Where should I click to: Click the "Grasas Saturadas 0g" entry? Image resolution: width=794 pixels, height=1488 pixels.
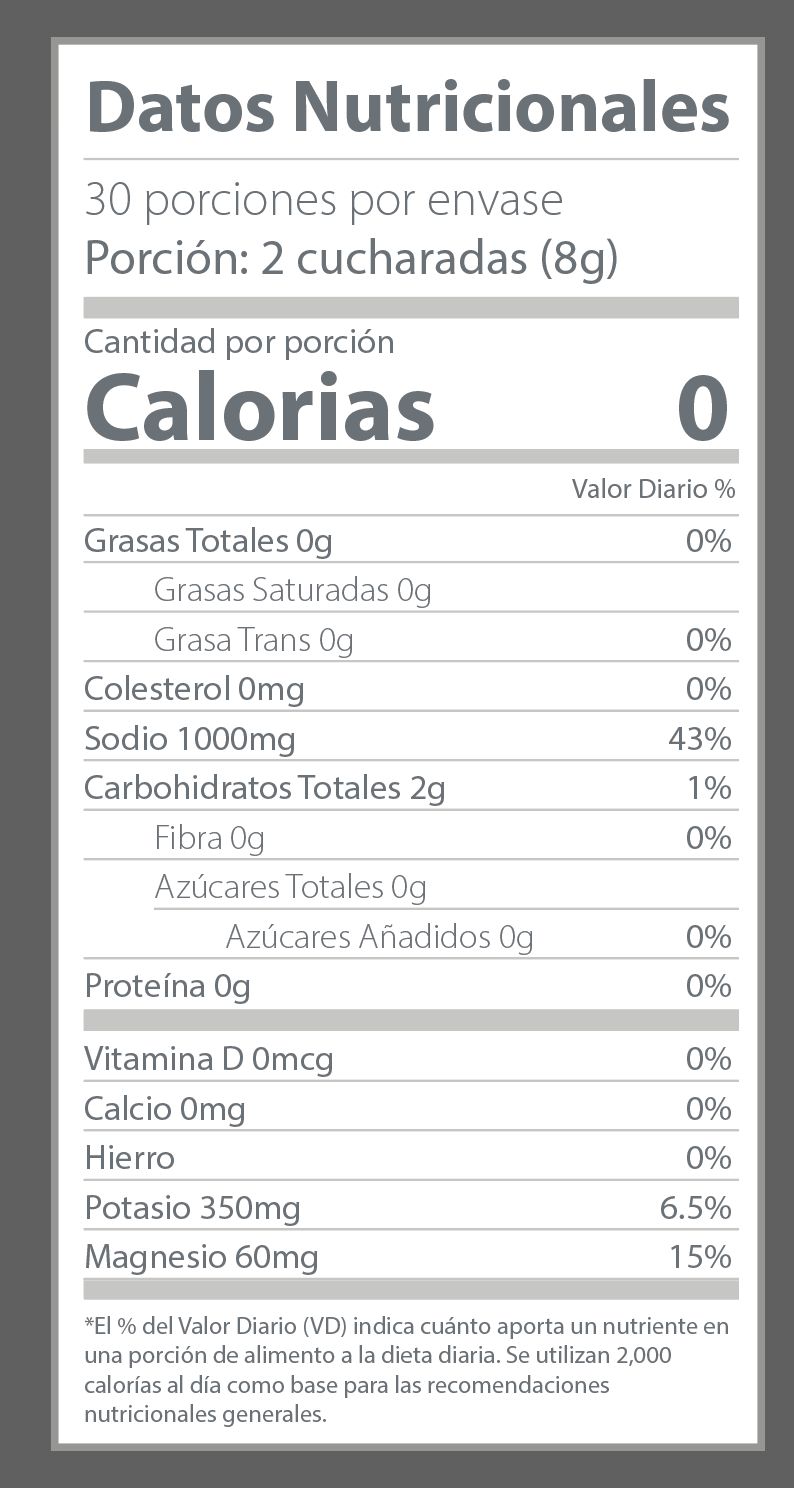click(292, 590)
